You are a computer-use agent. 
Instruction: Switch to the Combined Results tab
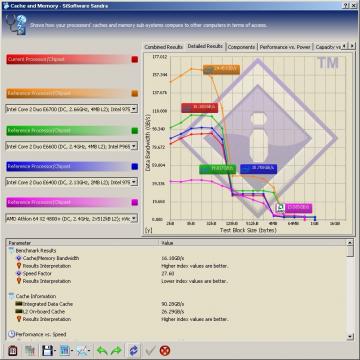point(164,47)
